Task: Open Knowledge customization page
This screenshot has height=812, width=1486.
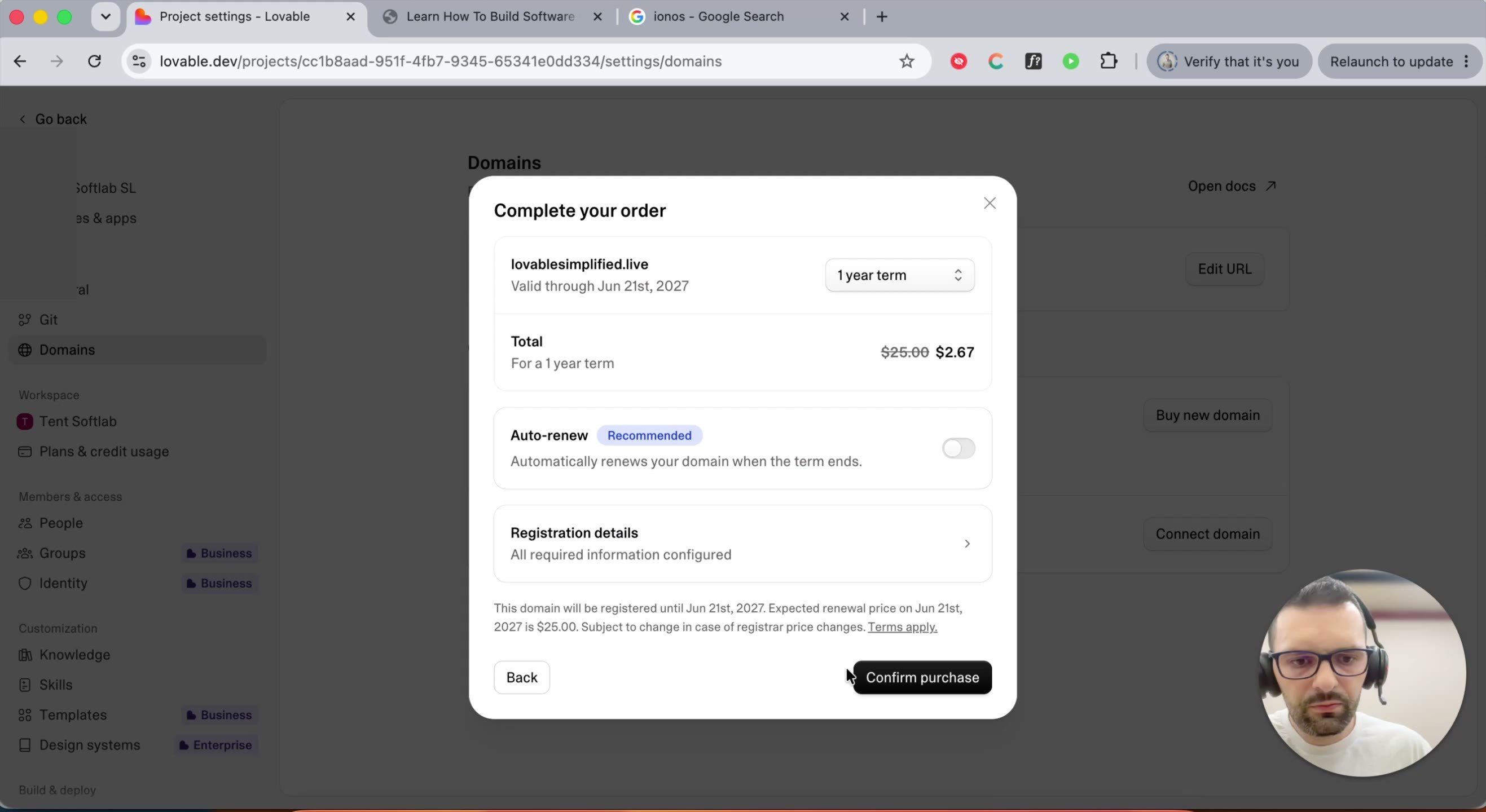Action: [137, 655]
